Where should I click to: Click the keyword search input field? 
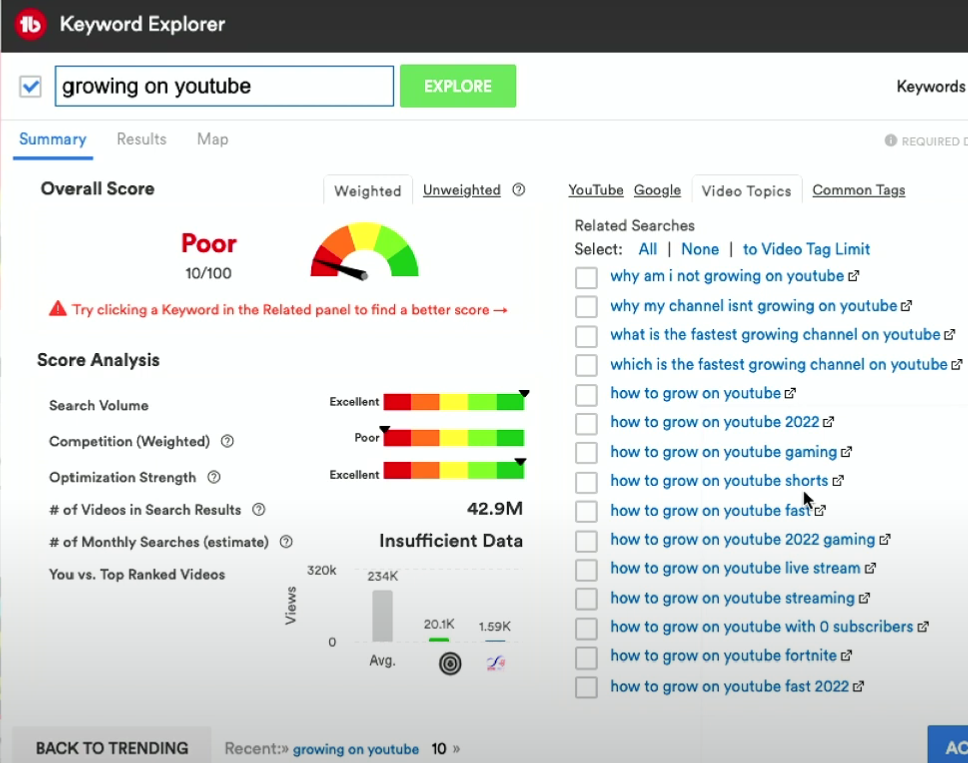click(224, 86)
